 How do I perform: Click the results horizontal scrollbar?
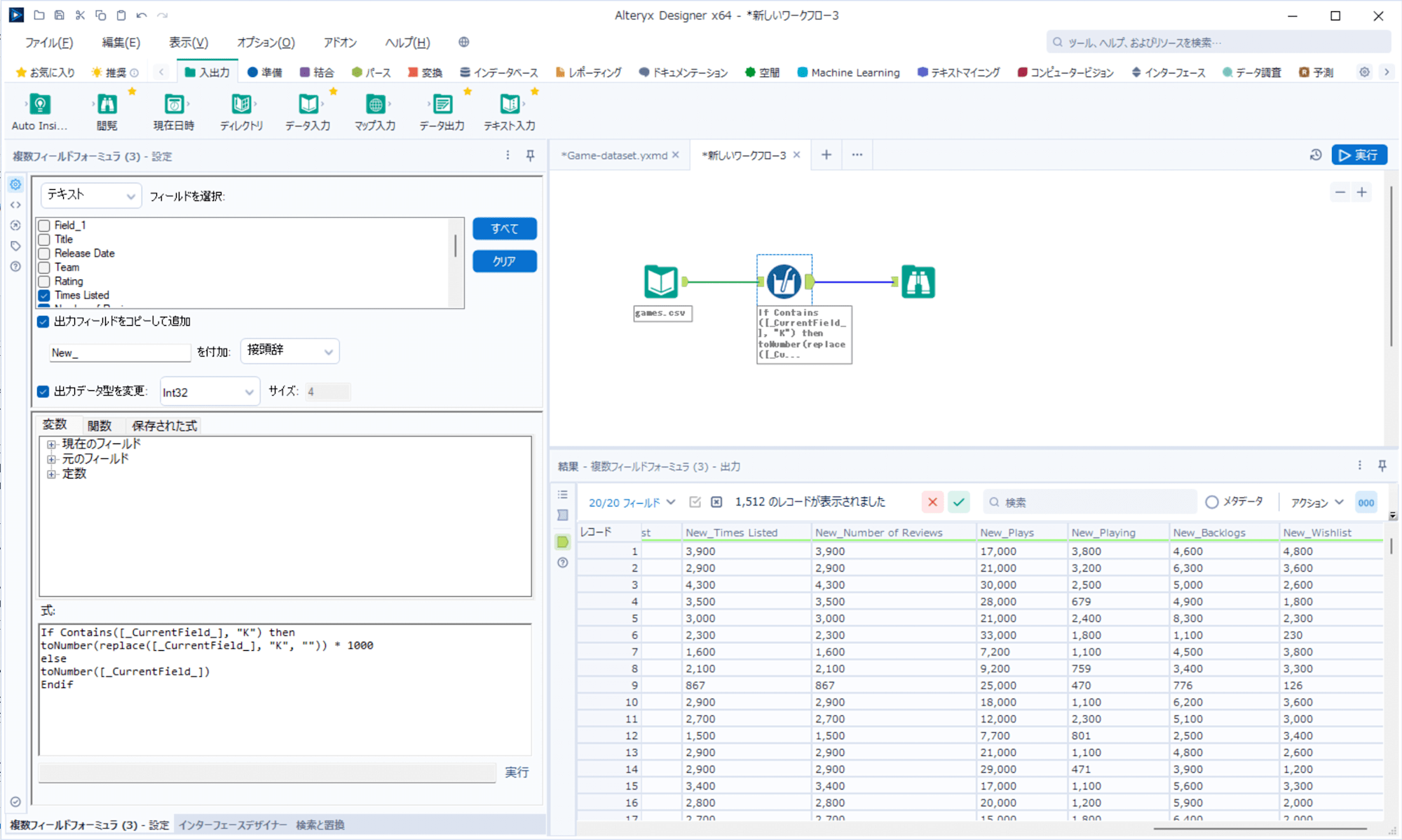point(1260,829)
